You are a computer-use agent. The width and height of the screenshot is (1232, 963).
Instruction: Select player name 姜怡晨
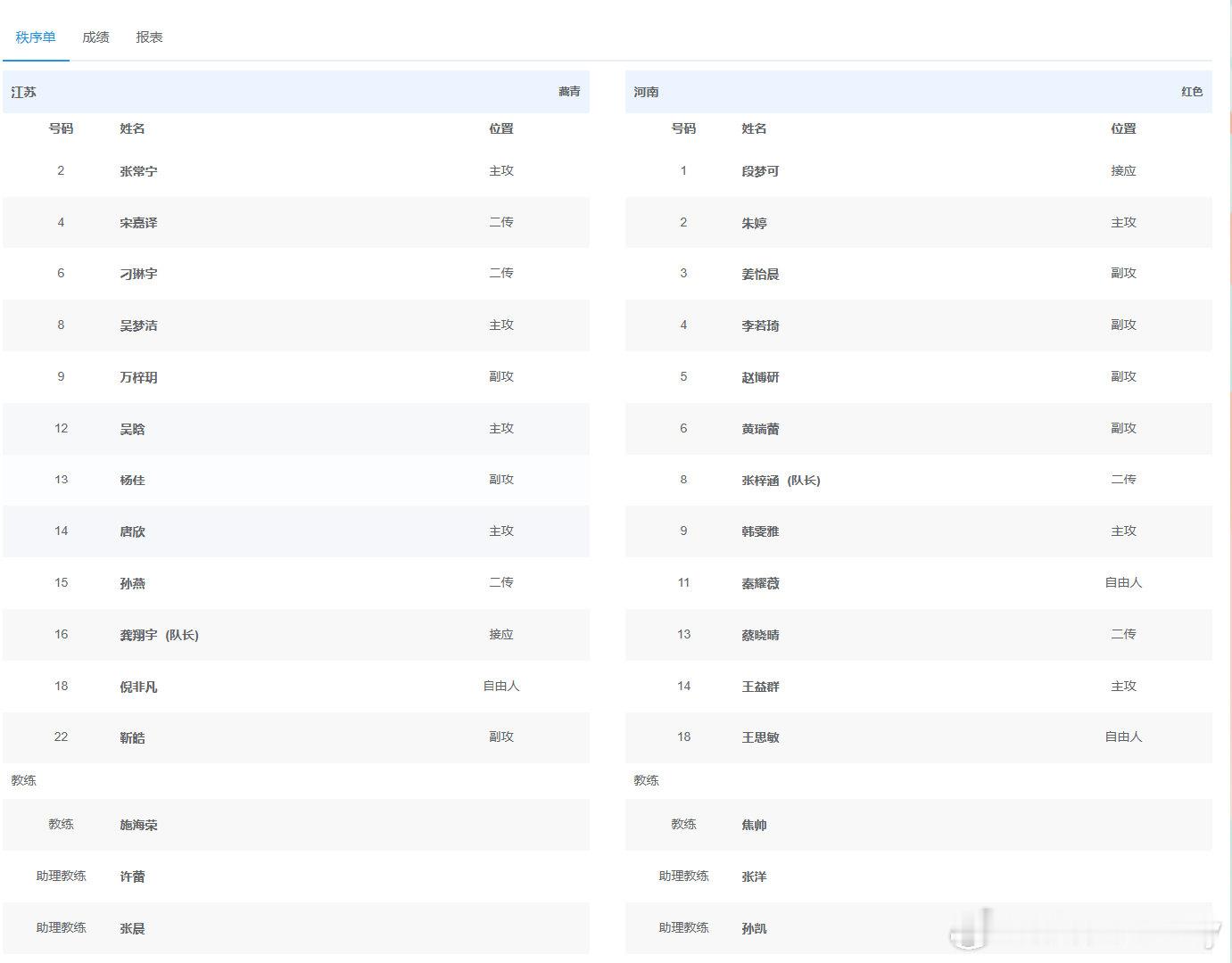pos(760,274)
